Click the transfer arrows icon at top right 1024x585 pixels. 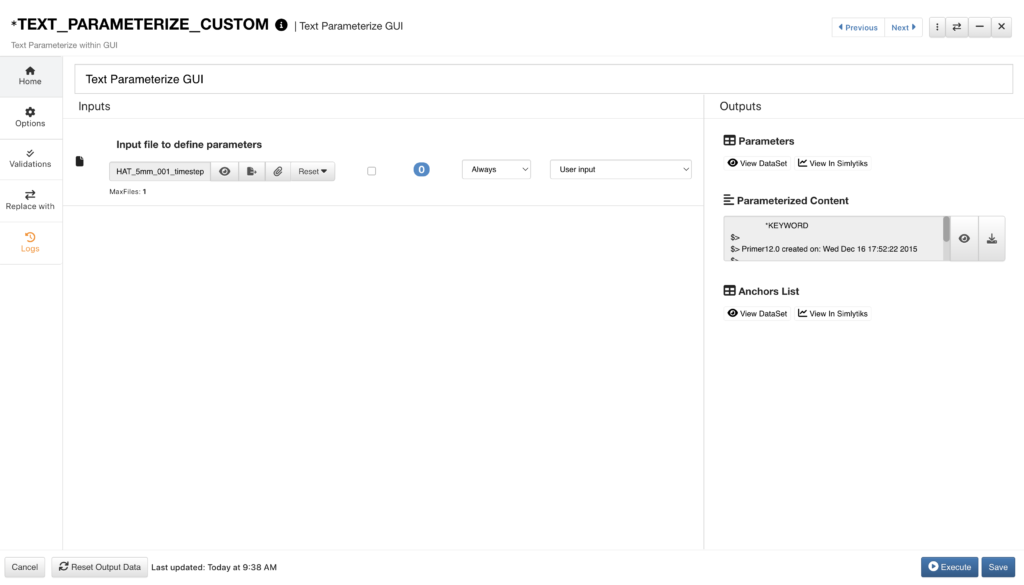[x=958, y=26]
